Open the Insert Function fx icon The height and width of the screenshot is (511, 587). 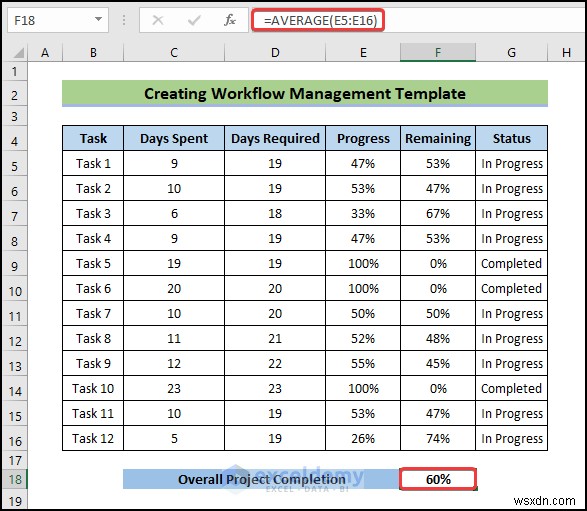[229, 20]
